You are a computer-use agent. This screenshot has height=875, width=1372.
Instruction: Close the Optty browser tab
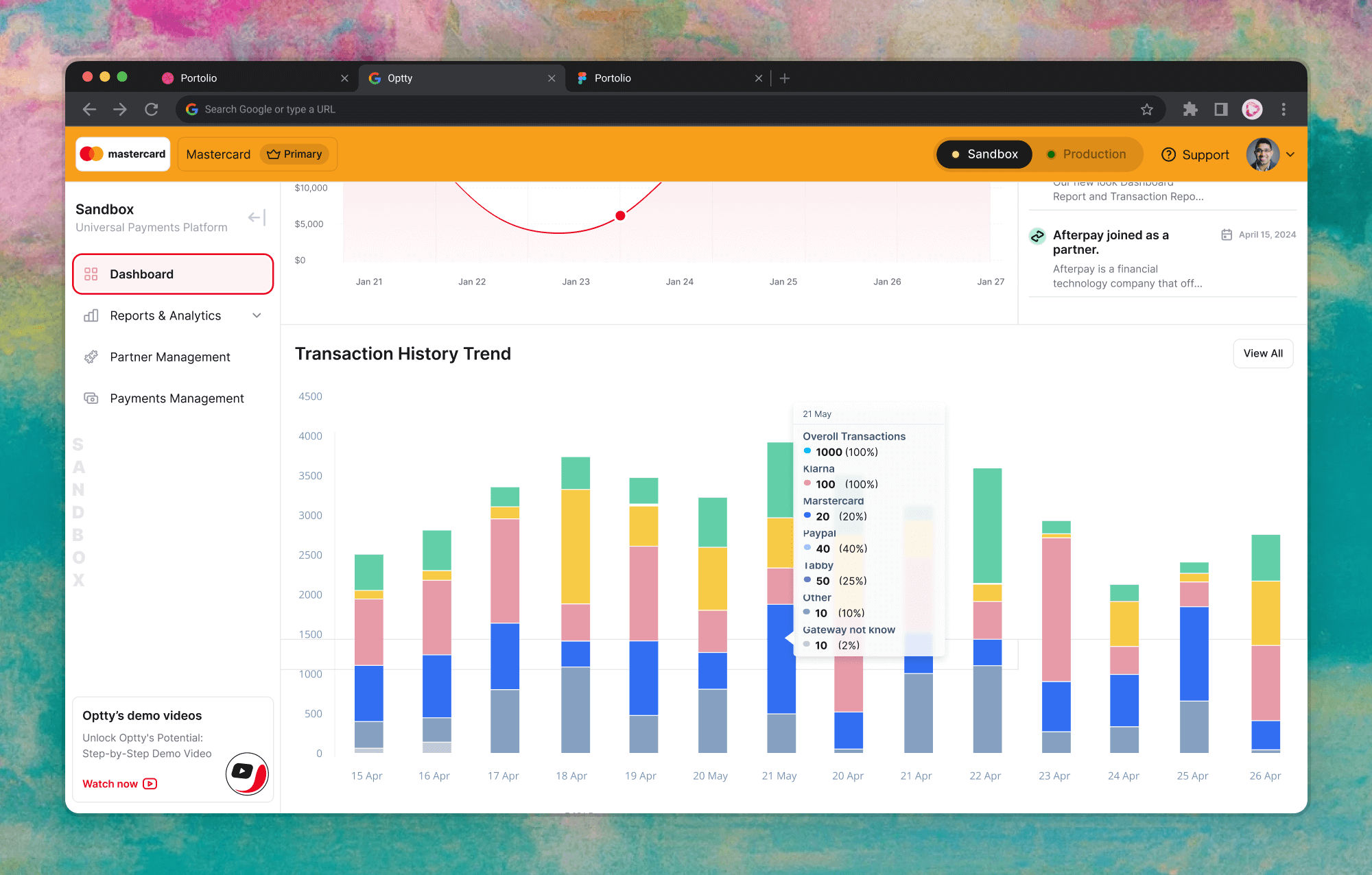[552, 78]
